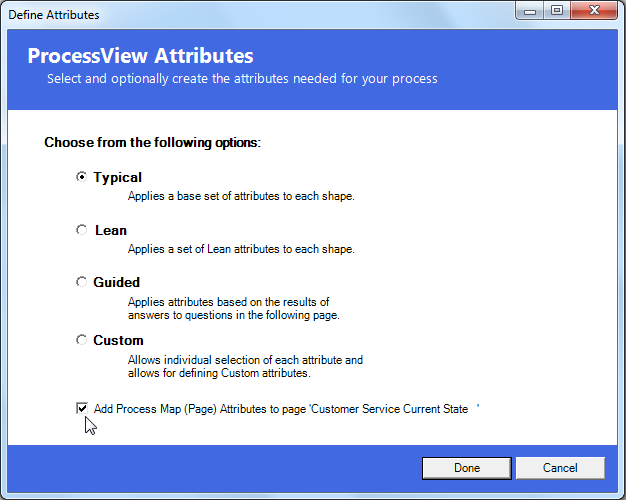626x500 pixels.
Task: Click 'Applies a set of Lean attributes' description
Action: (241, 249)
